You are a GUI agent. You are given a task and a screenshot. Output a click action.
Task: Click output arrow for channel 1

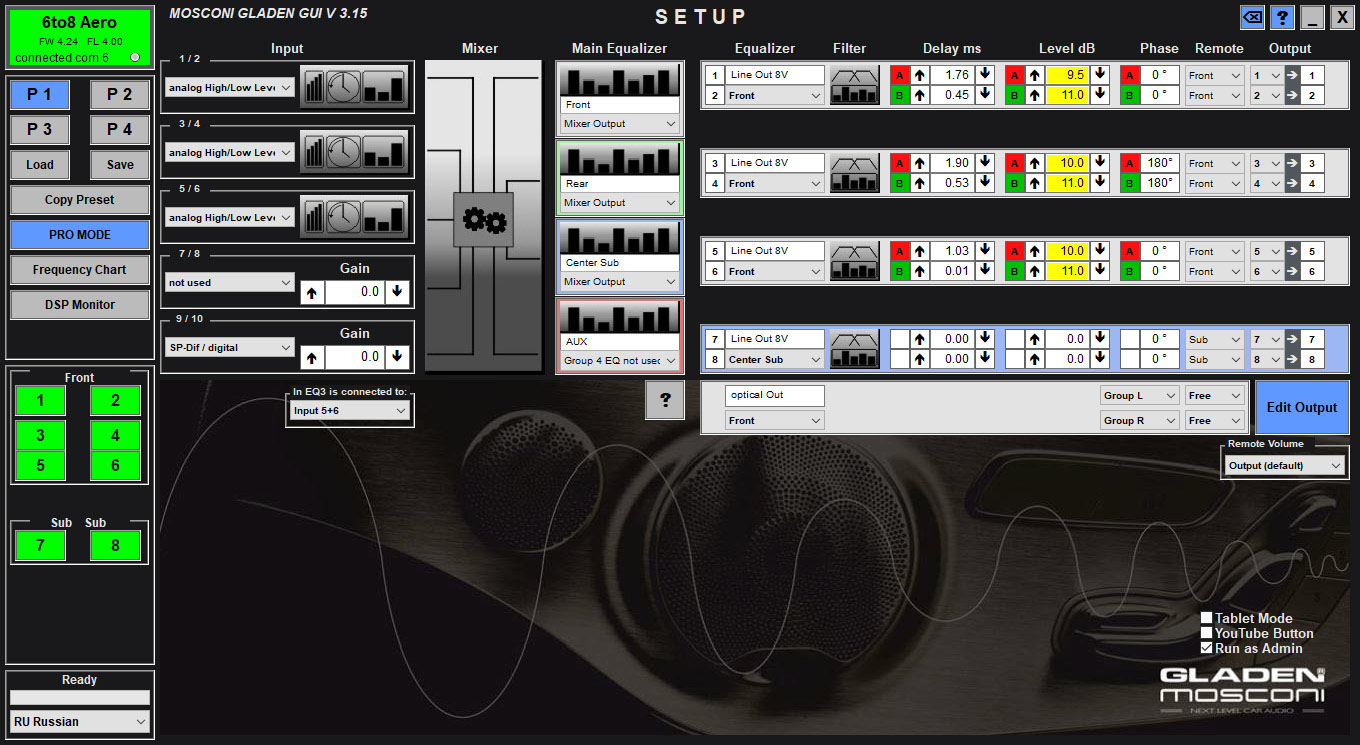click(1292, 75)
